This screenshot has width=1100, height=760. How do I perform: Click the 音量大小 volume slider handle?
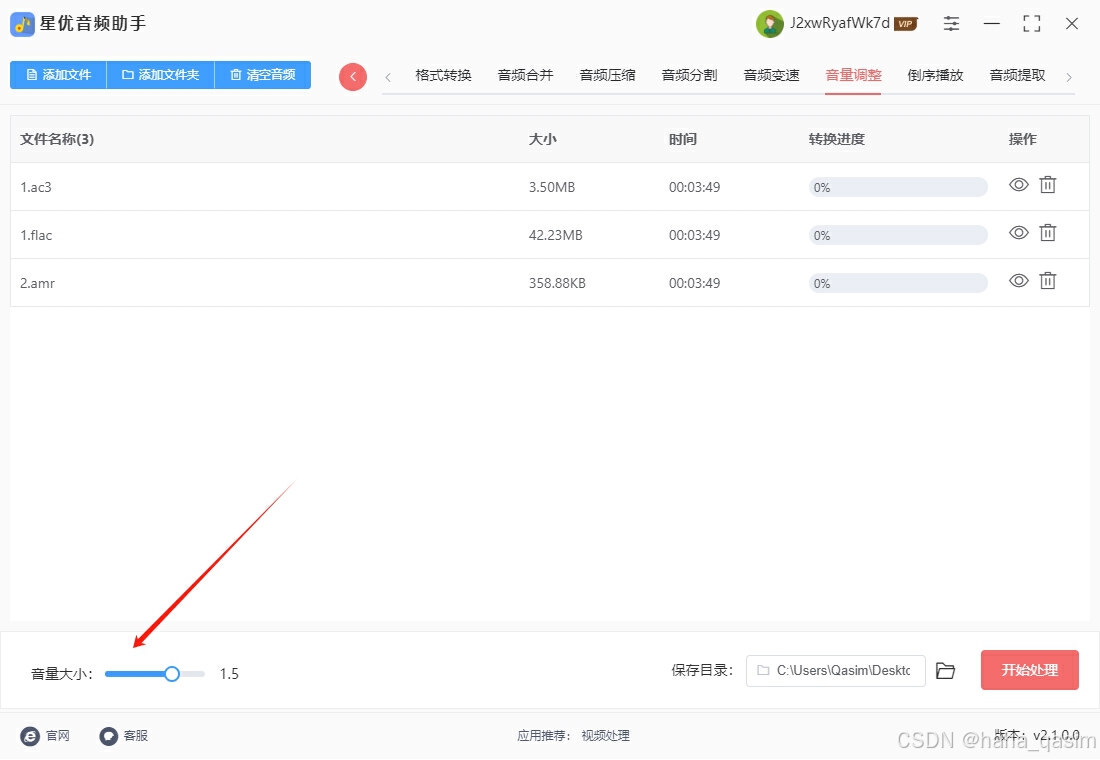click(x=172, y=674)
